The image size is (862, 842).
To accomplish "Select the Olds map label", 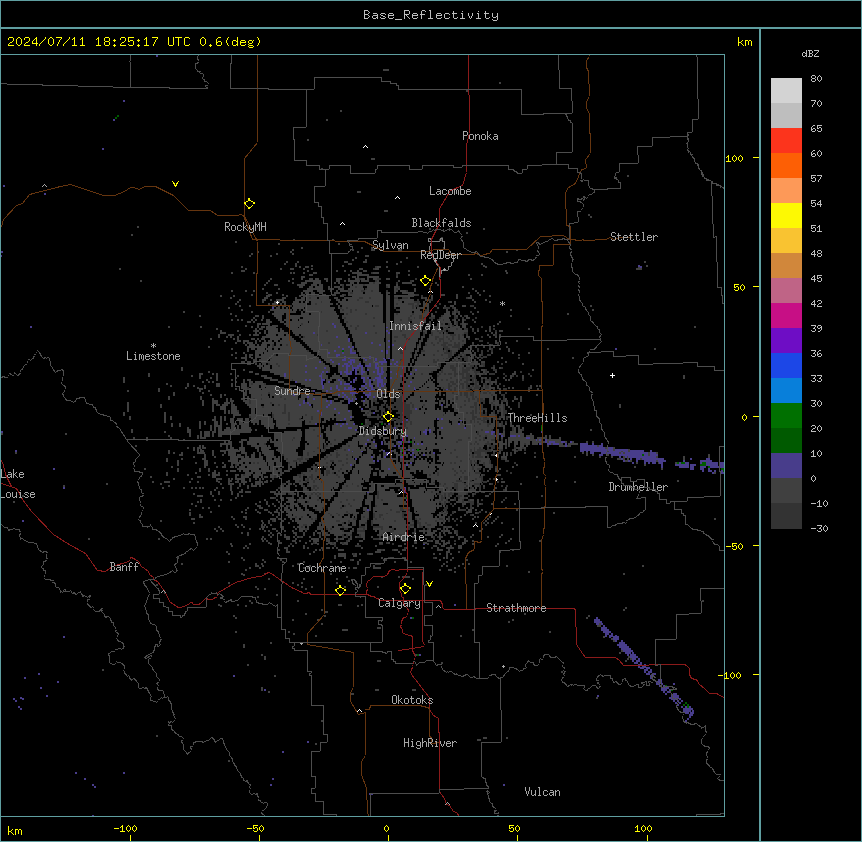I will click(x=388, y=394).
